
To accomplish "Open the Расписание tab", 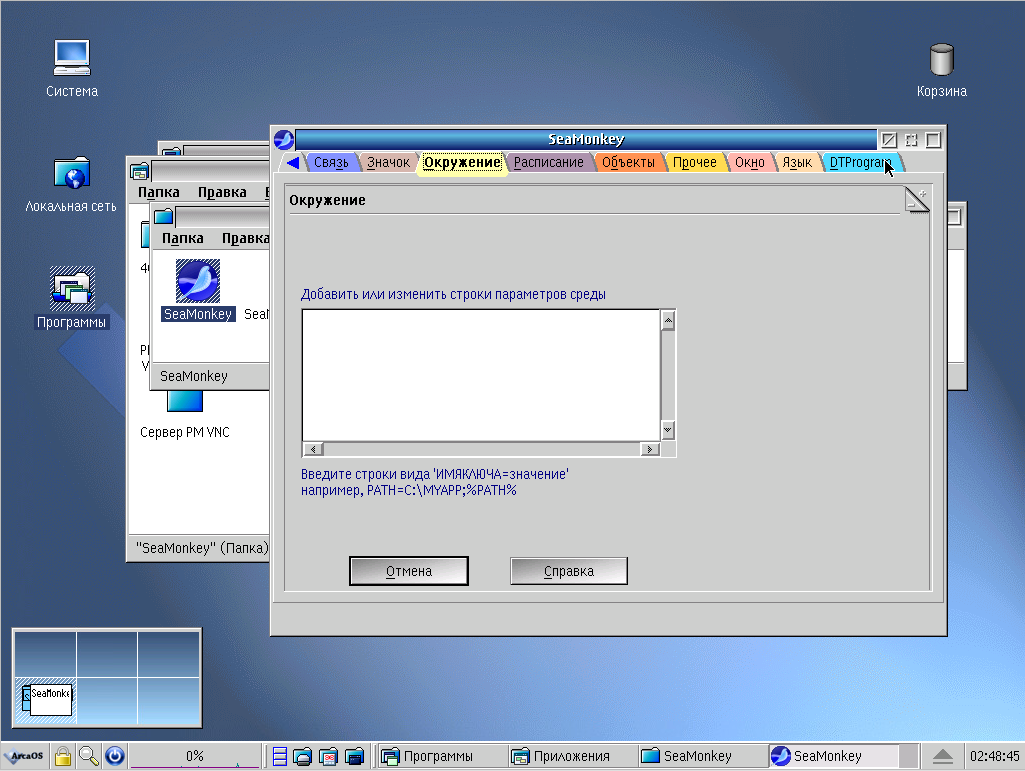I will [x=548, y=162].
